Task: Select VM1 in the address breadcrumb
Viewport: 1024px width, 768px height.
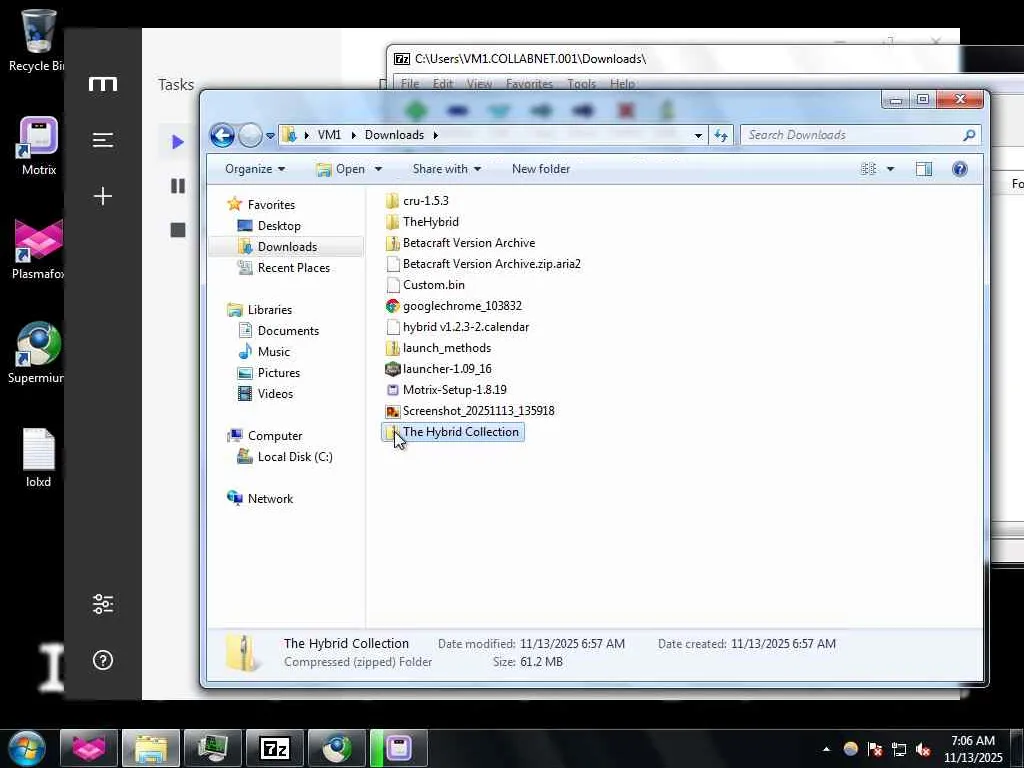Action: click(329, 135)
